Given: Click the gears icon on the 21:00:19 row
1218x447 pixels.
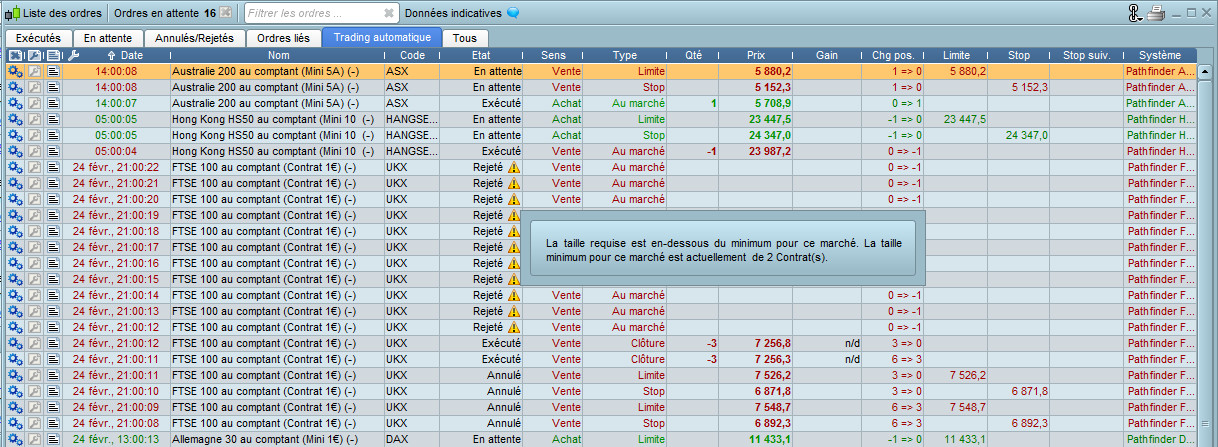Looking at the screenshot, I should pos(15,215).
